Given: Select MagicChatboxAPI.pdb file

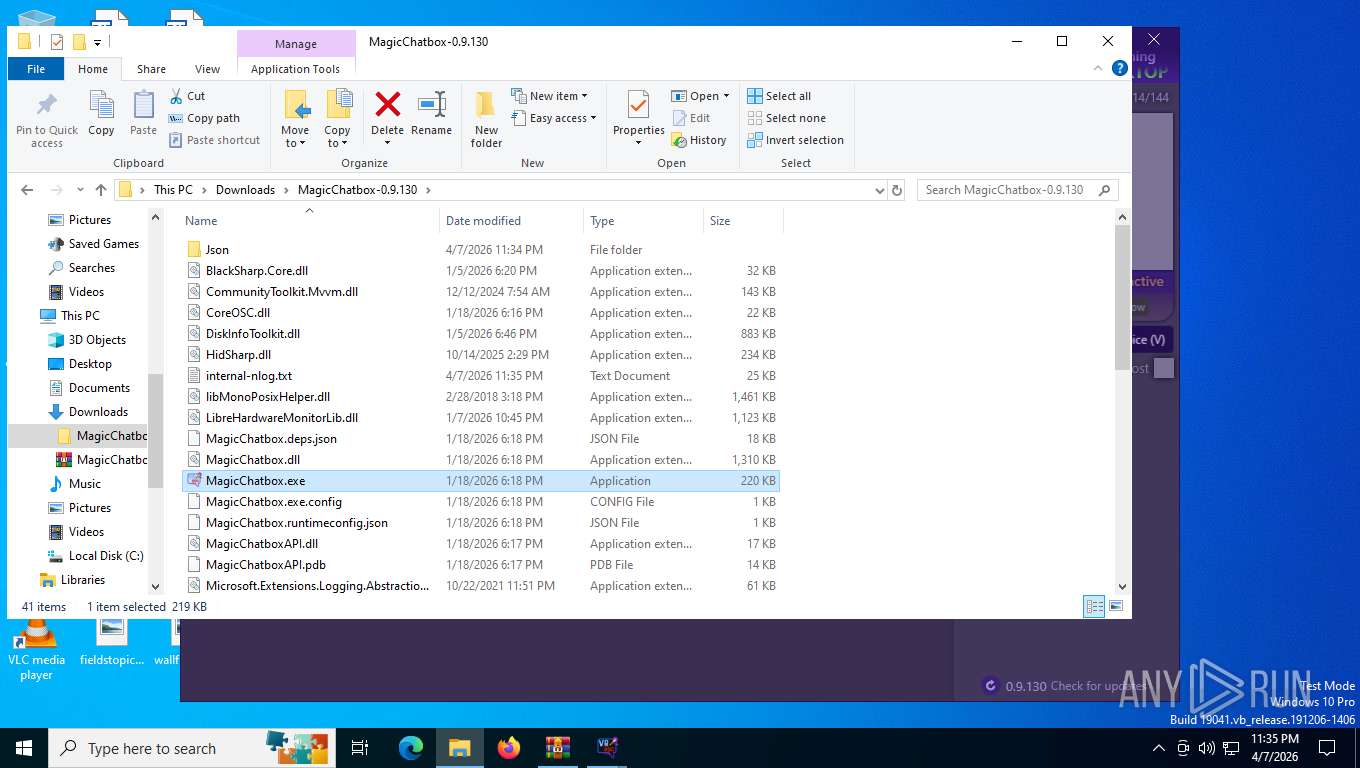Looking at the screenshot, I should pos(480,565).
